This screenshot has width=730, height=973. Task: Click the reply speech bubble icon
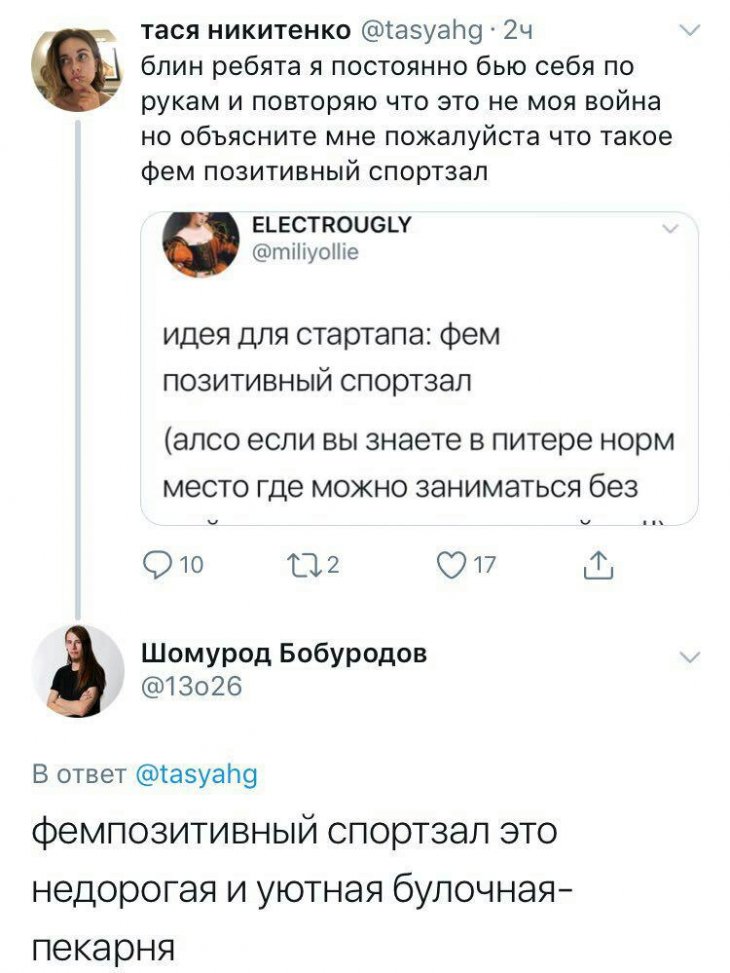click(158, 567)
